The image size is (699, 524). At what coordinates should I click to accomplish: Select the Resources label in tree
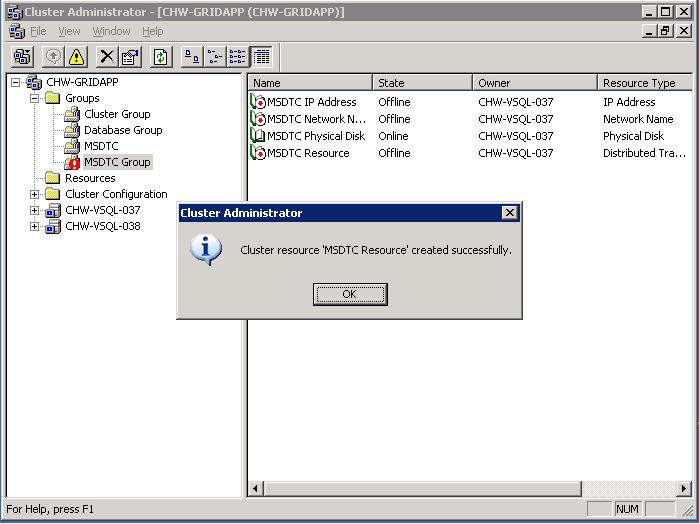(x=90, y=178)
